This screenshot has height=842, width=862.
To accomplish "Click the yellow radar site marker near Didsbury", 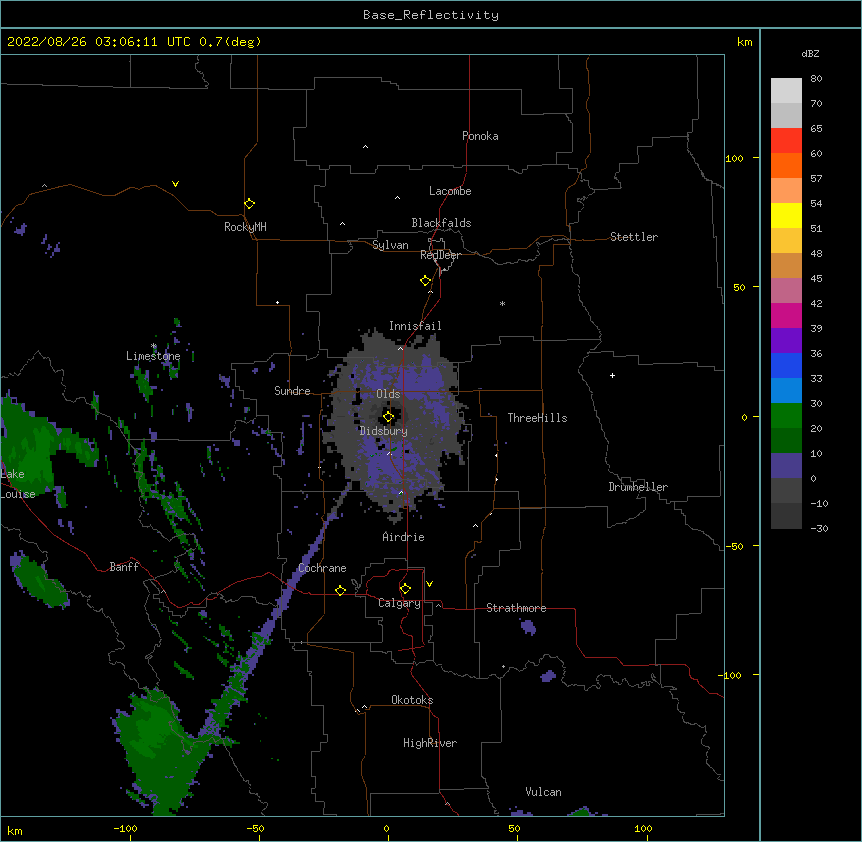I will pos(388,417).
